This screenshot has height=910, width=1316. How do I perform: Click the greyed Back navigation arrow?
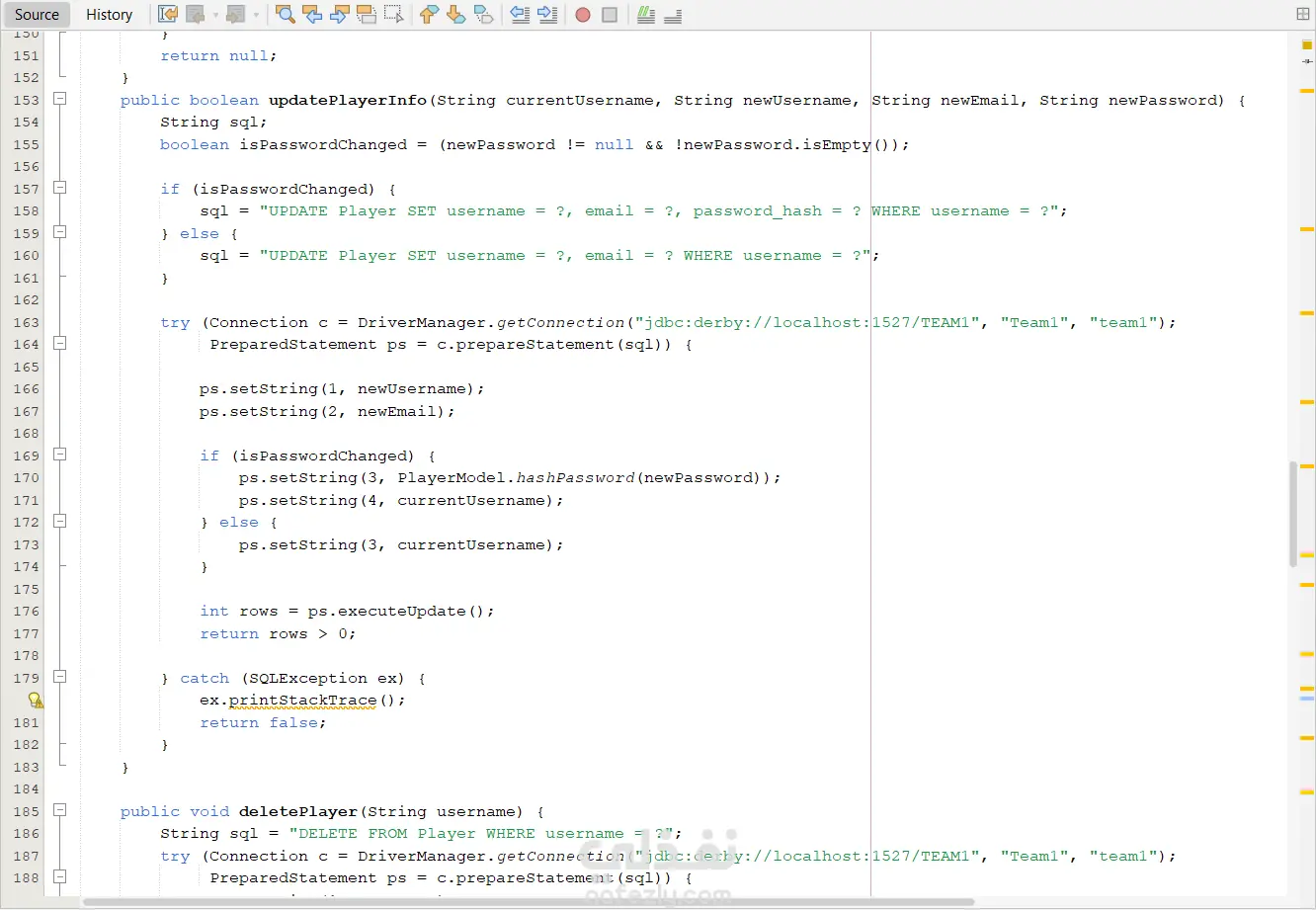click(196, 15)
